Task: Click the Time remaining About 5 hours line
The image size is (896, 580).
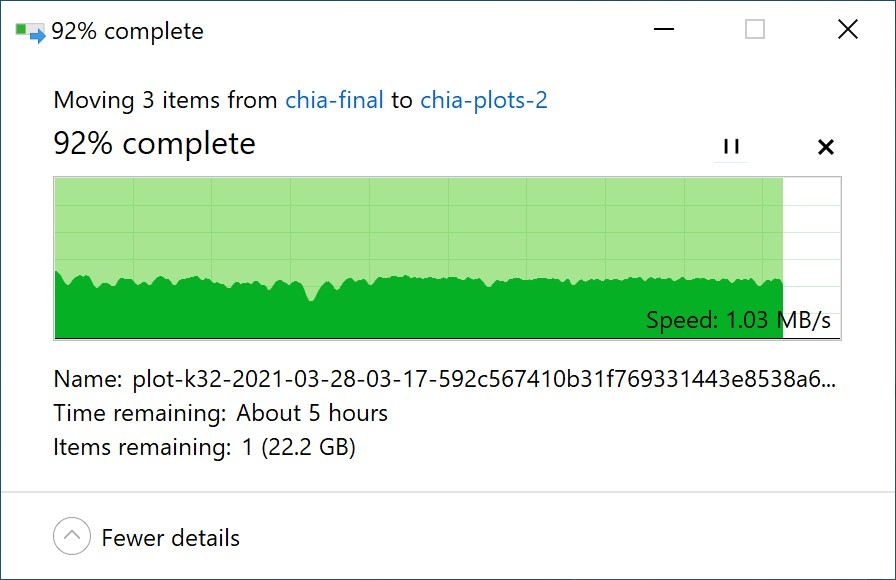Action: (x=220, y=413)
